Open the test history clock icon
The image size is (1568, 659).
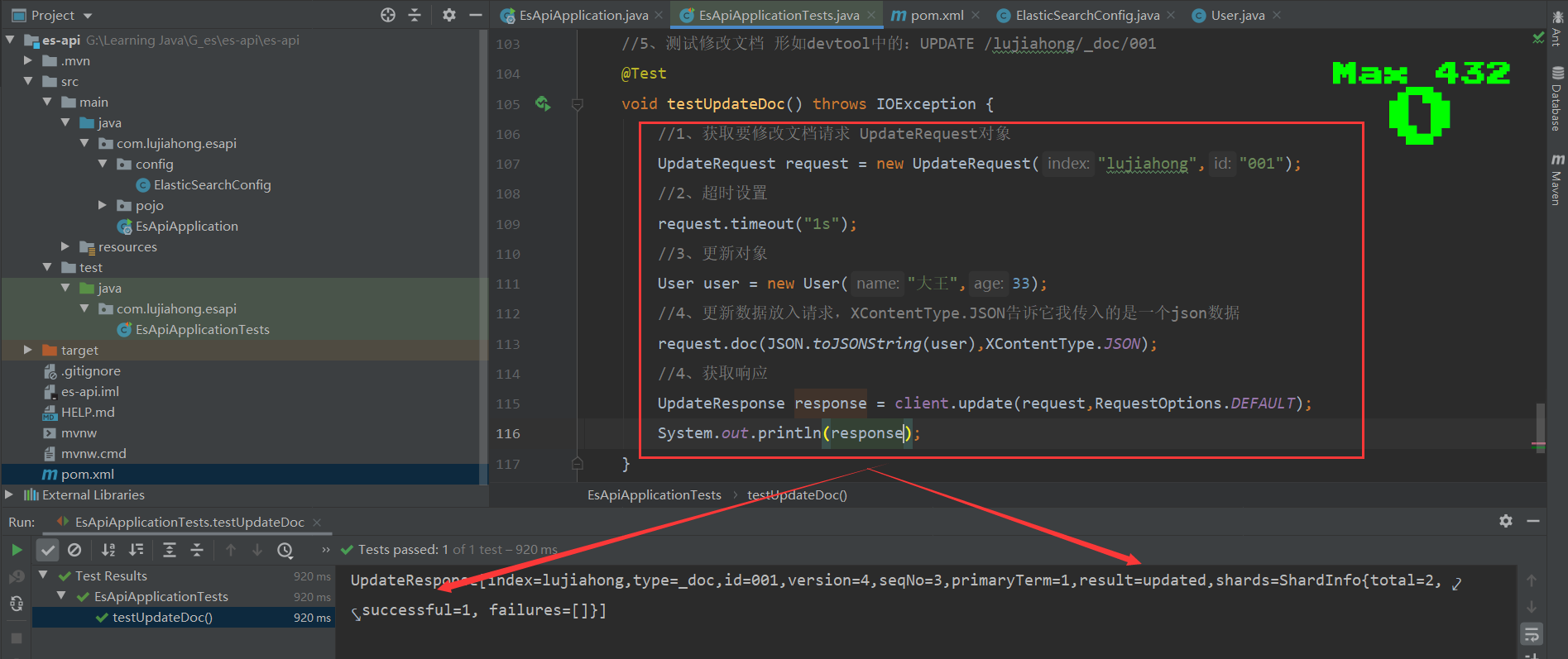coord(285,550)
